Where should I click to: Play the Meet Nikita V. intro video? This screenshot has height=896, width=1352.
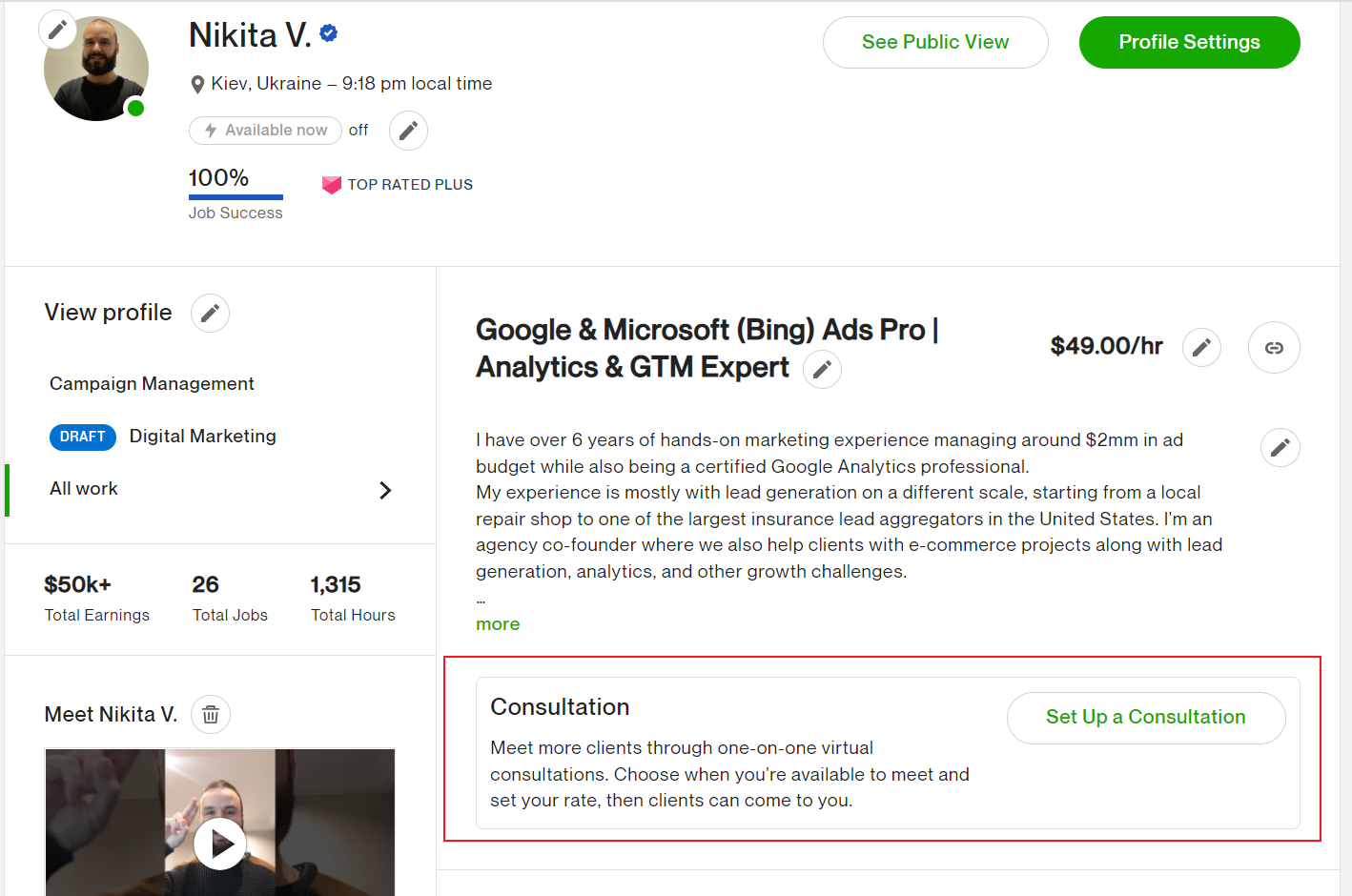click(220, 843)
